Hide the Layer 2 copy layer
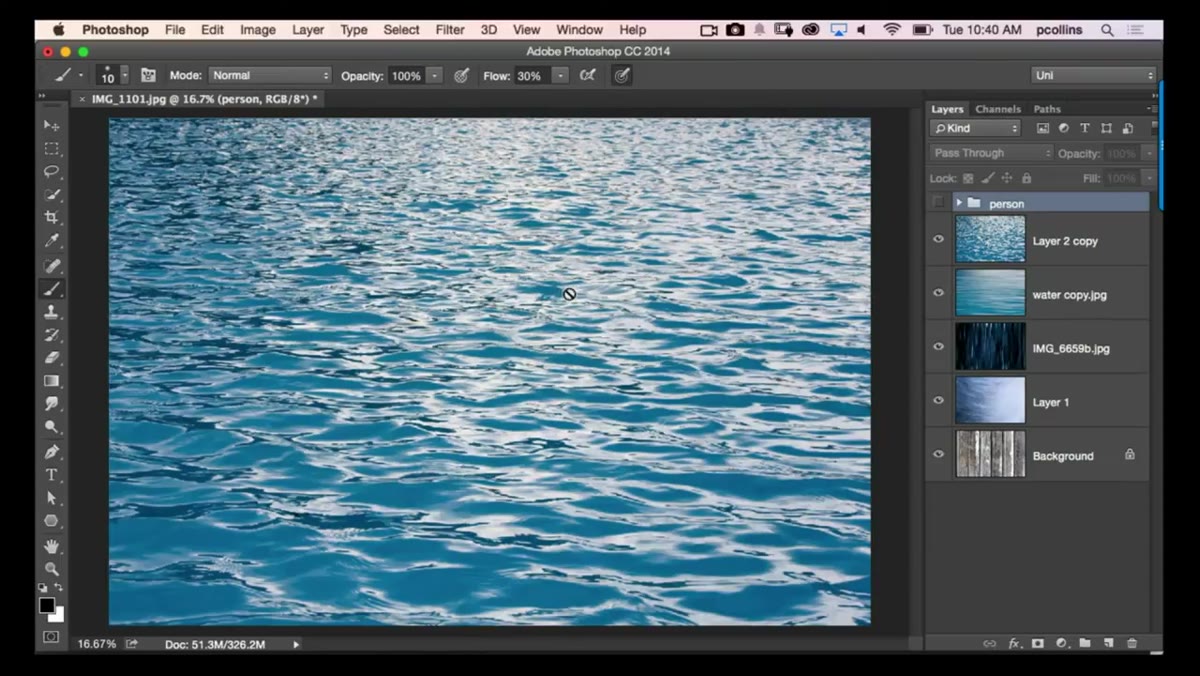Screen dimensions: 1200x676 point(938,240)
